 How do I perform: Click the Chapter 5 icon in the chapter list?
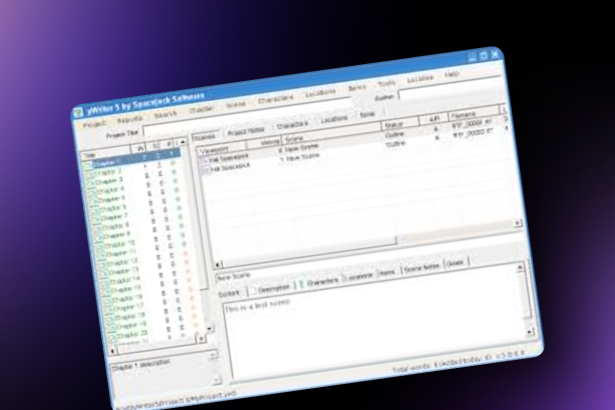tap(90, 198)
